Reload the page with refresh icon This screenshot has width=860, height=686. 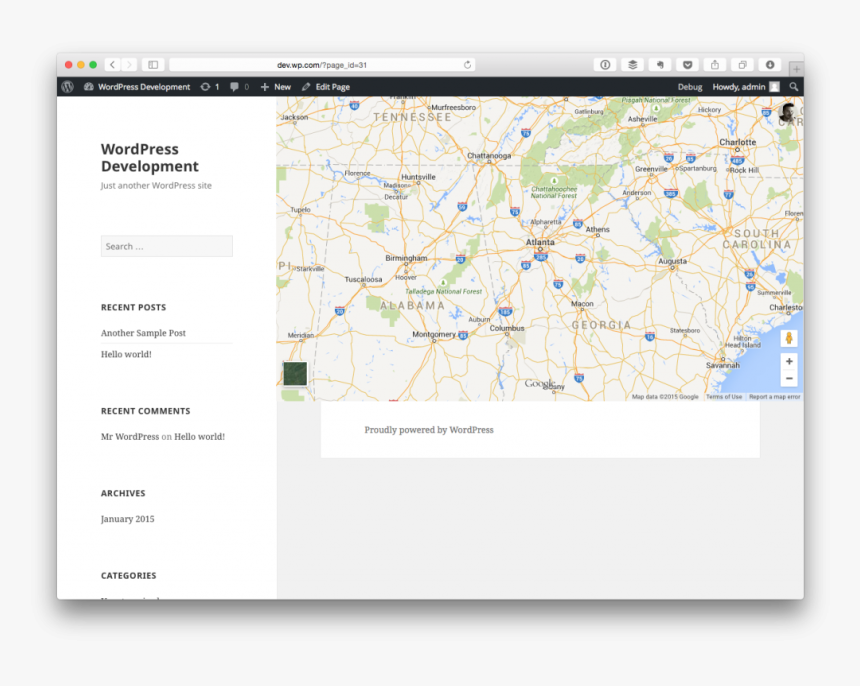(467, 65)
